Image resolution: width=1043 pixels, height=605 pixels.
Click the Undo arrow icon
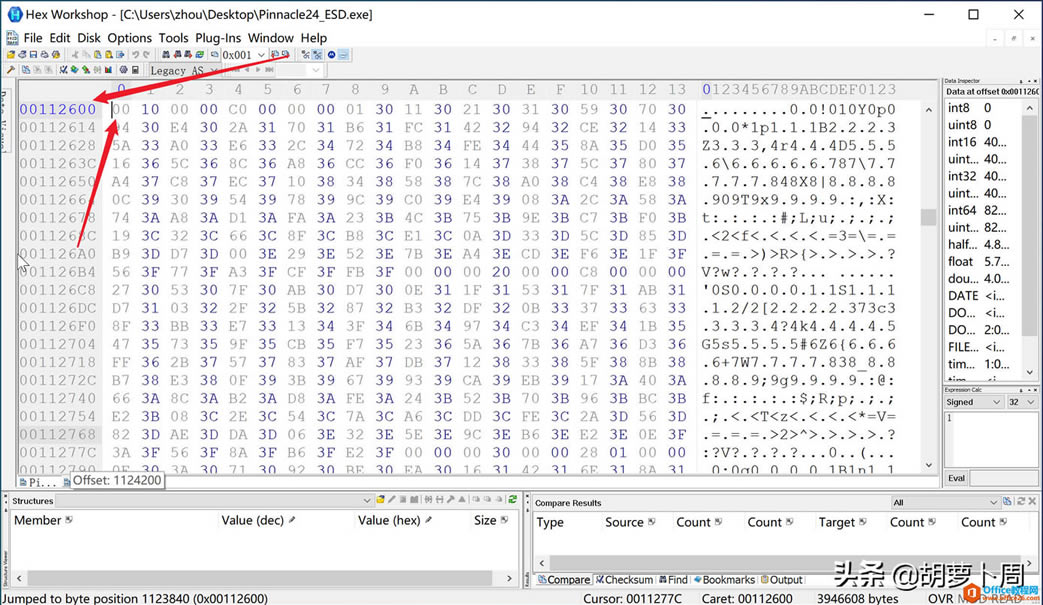136,55
